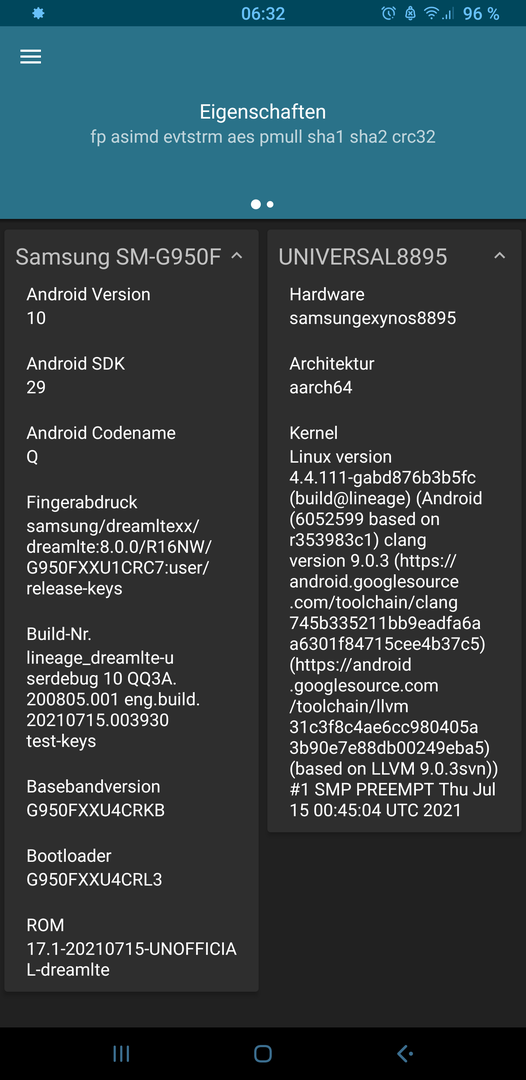Collapse the Samsung SM-G950F card

pos(236,256)
